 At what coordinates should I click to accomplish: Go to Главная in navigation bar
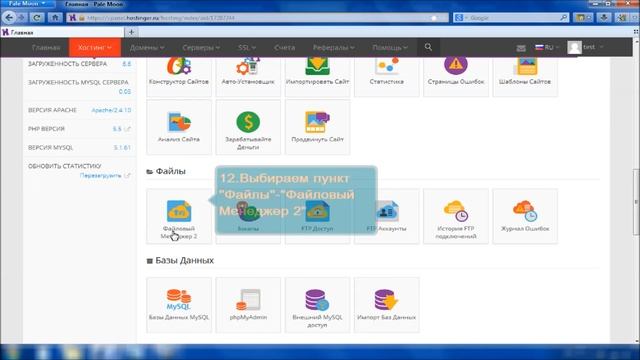[46, 47]
